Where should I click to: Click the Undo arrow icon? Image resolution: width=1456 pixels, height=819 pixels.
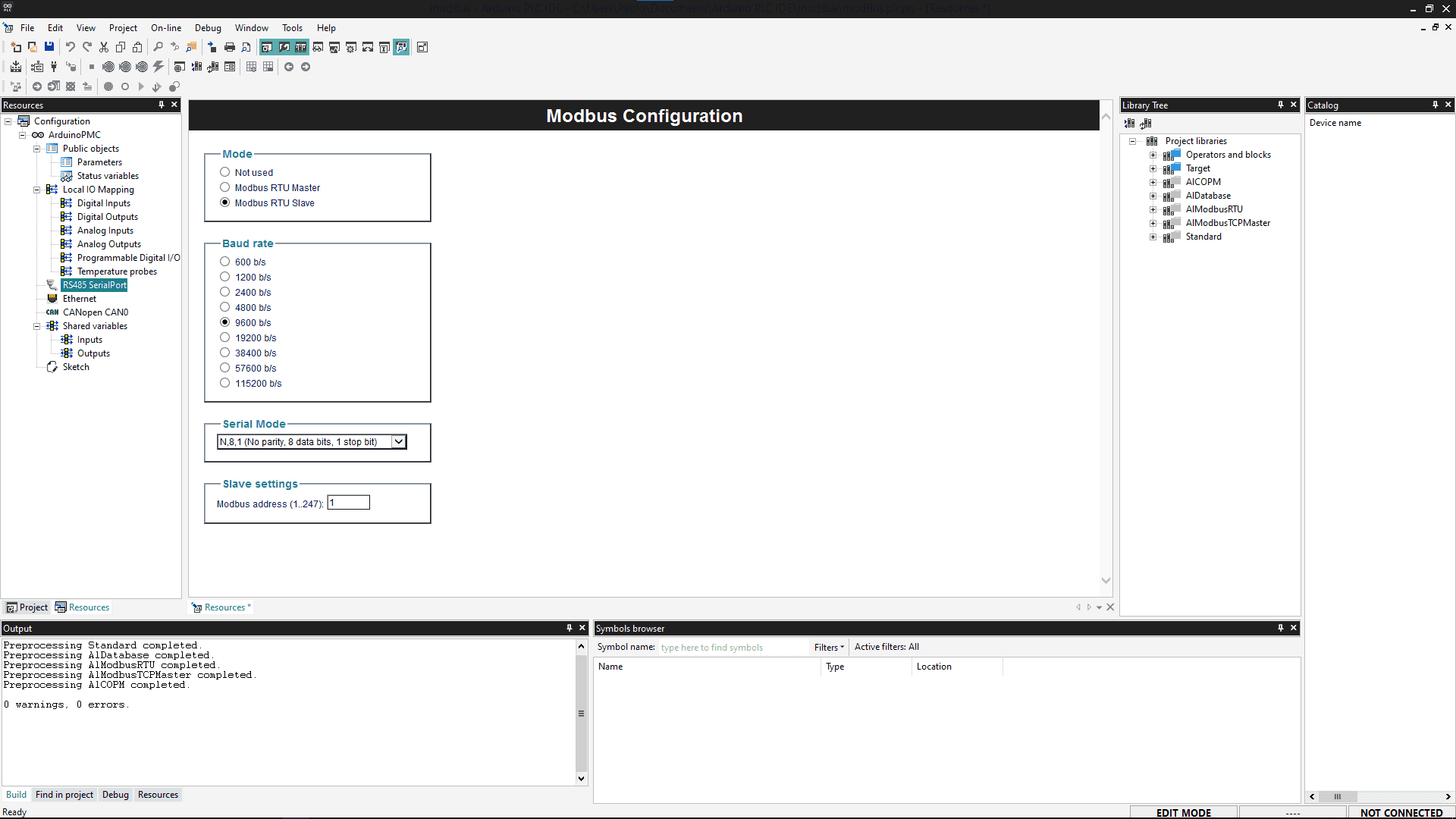(71, 47)
